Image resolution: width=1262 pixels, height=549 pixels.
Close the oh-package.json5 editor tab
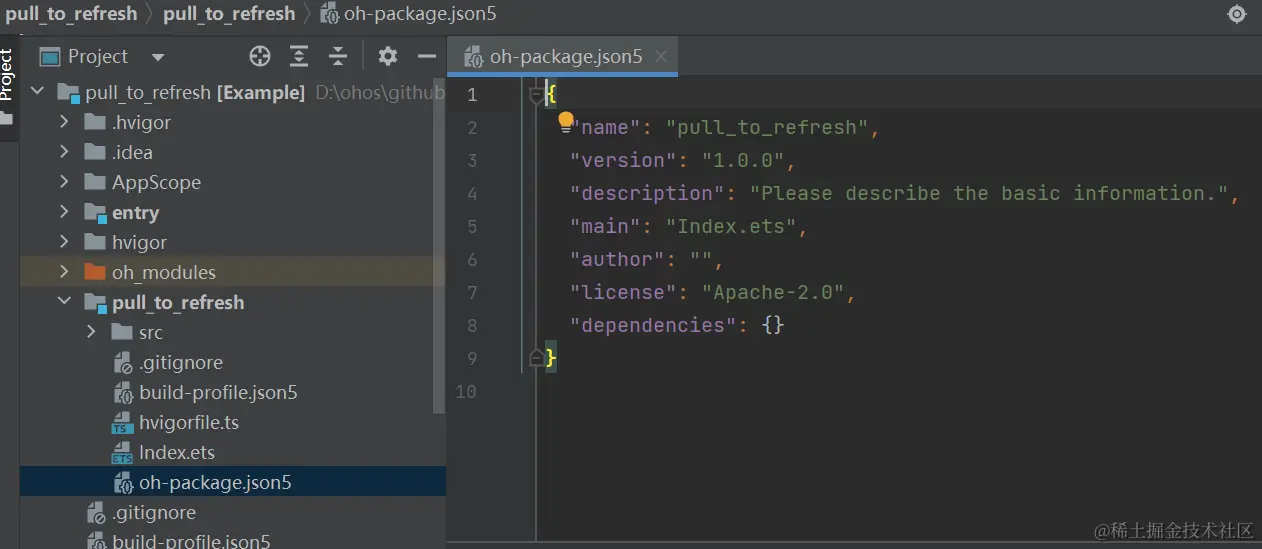660,56
